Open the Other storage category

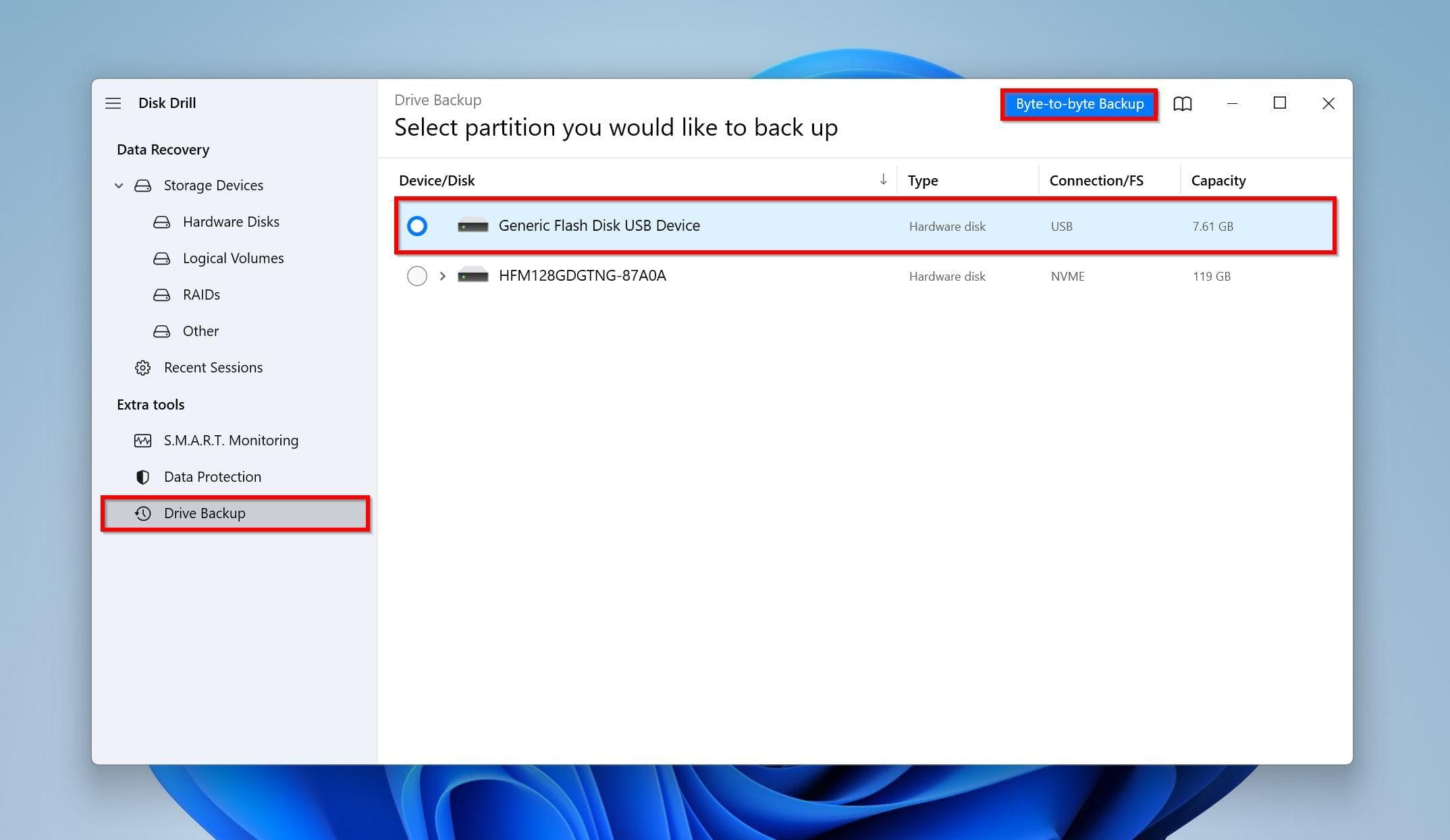pyautogui.click(x=200, y=331)
